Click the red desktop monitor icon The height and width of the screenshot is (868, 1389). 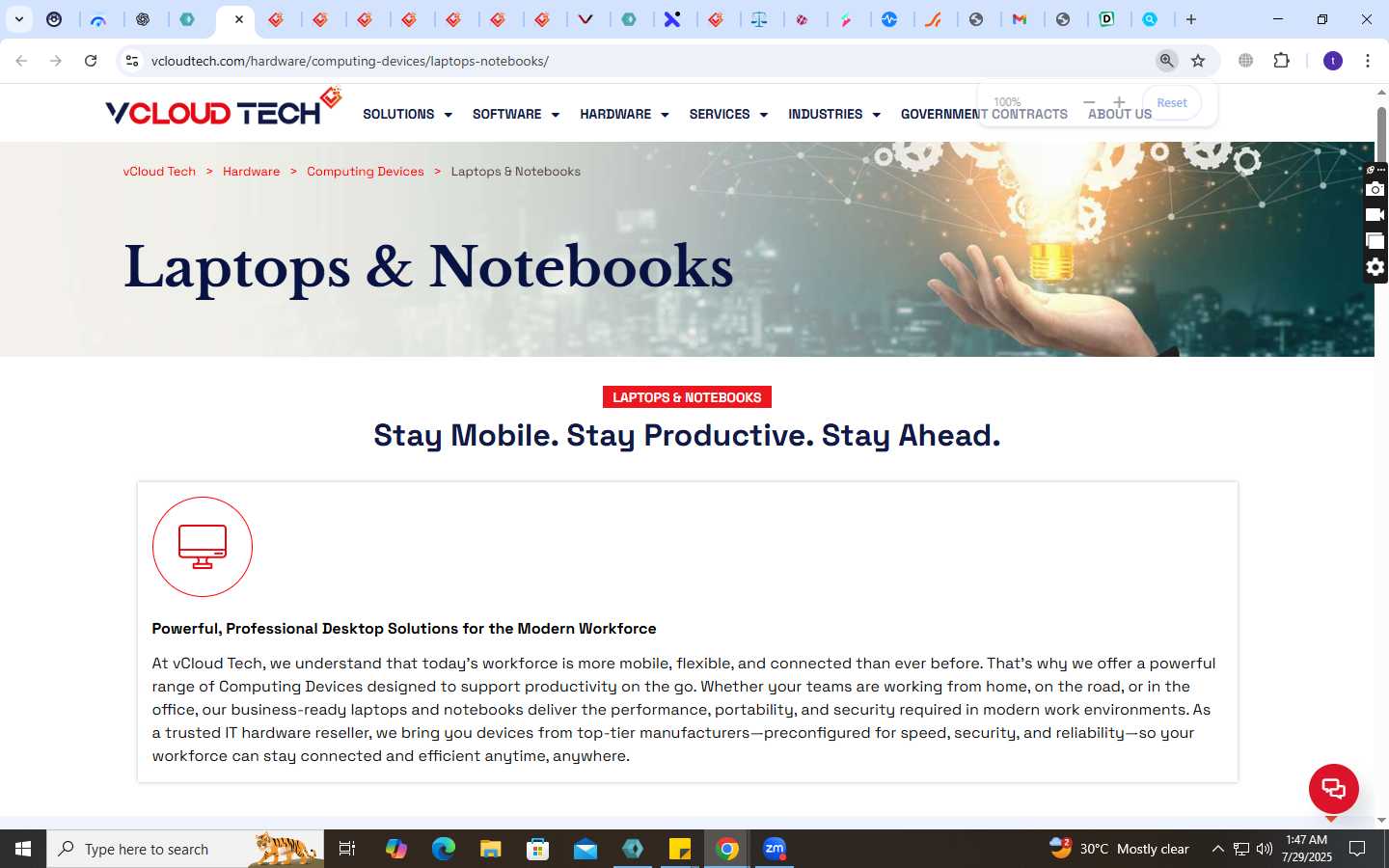(203, 547)
